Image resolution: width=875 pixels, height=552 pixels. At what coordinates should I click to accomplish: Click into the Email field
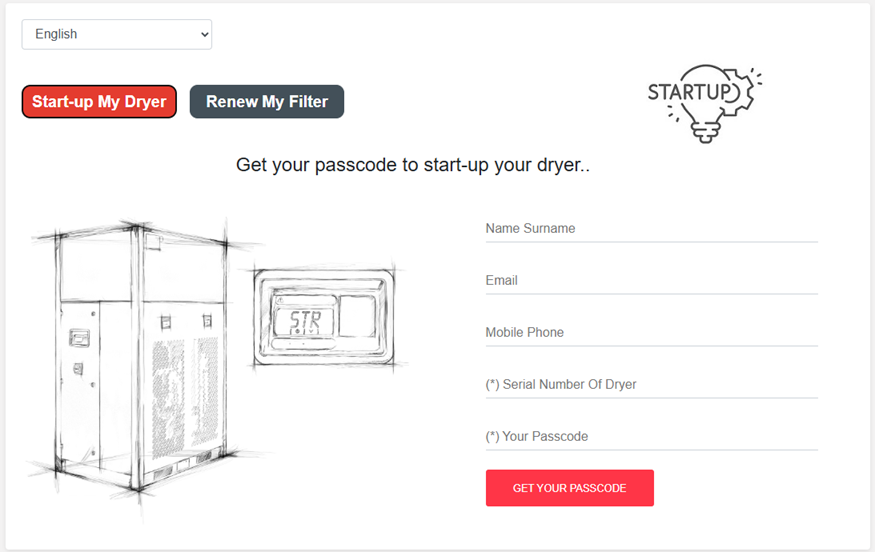pos(651,281)
